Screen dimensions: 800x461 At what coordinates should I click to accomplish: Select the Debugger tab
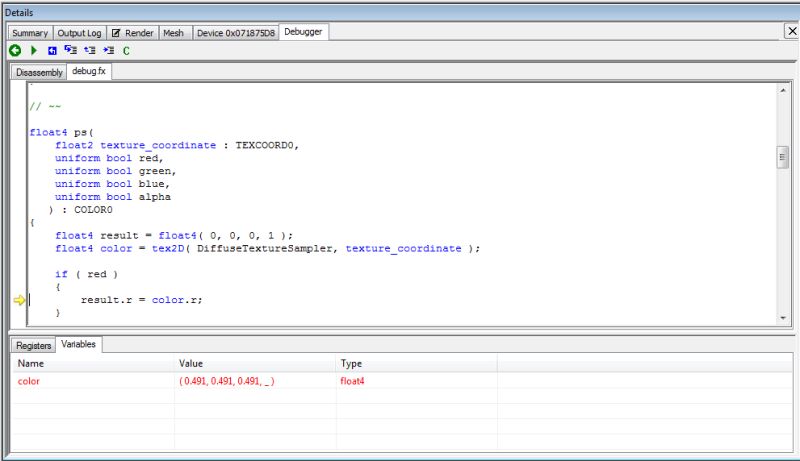pyautogui.click(x=303, y=32)
